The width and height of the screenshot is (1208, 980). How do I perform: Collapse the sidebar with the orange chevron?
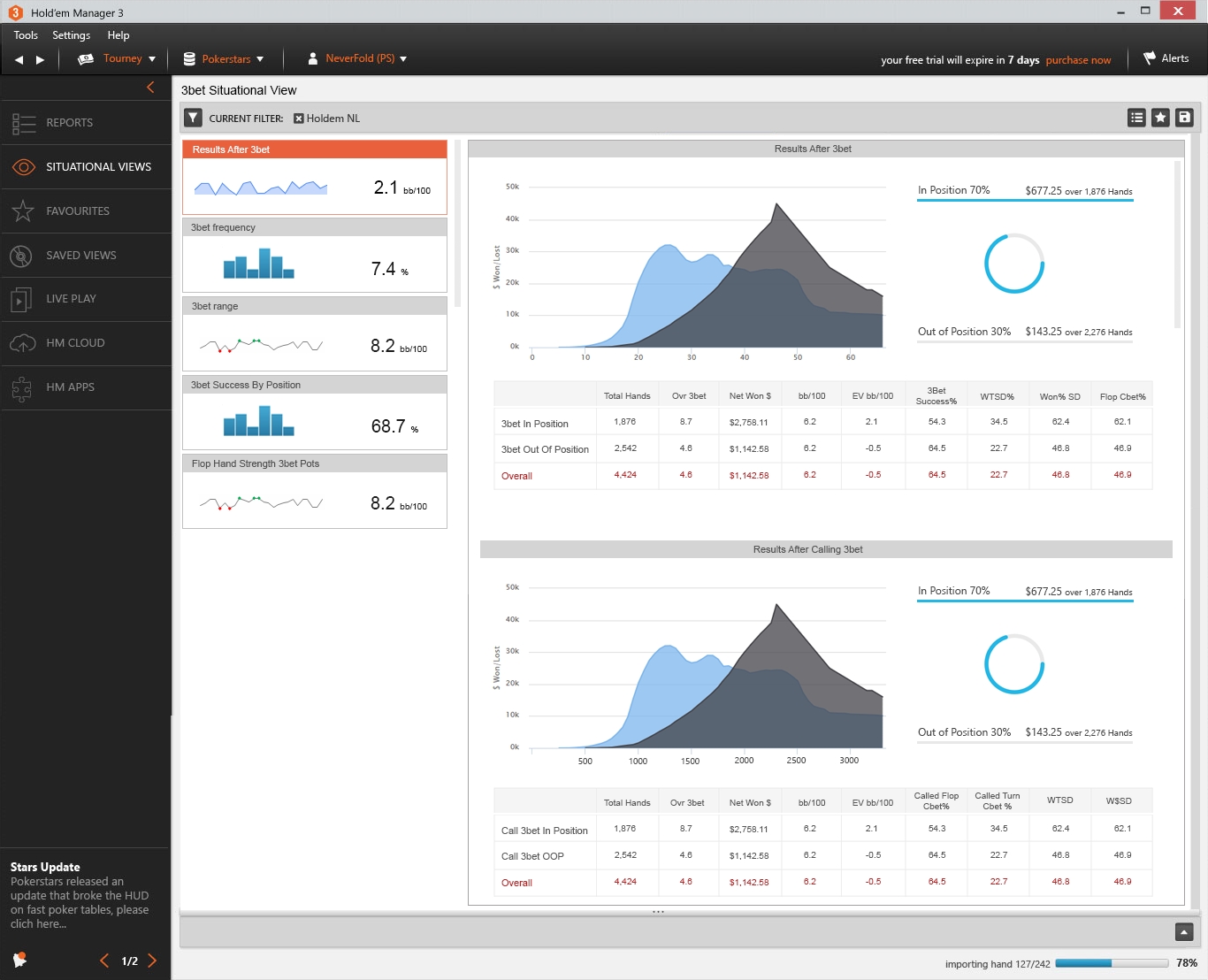click(150, 87)
